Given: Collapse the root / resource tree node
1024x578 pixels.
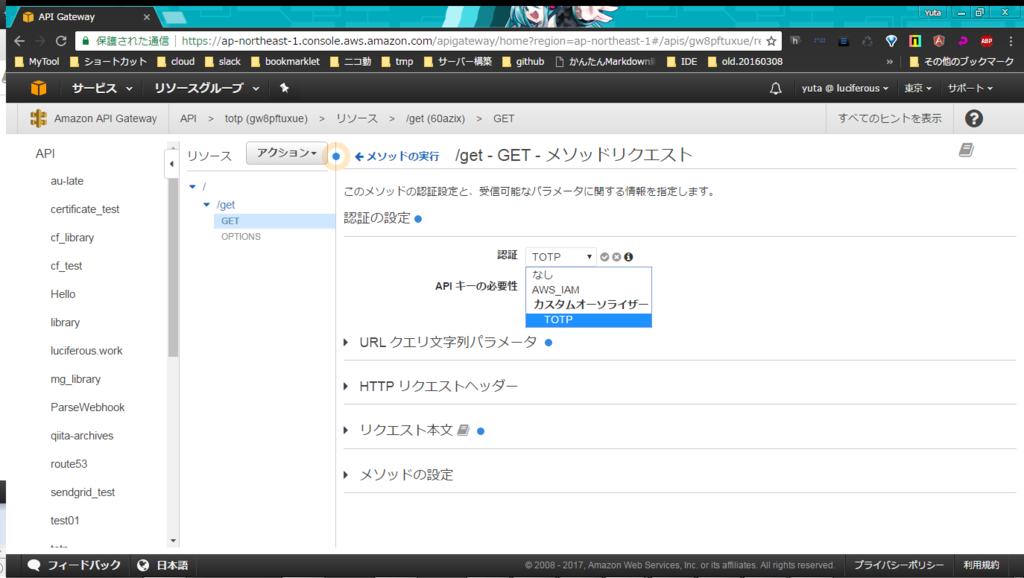Looking at the screenshot, I should [x=193, y=187].
